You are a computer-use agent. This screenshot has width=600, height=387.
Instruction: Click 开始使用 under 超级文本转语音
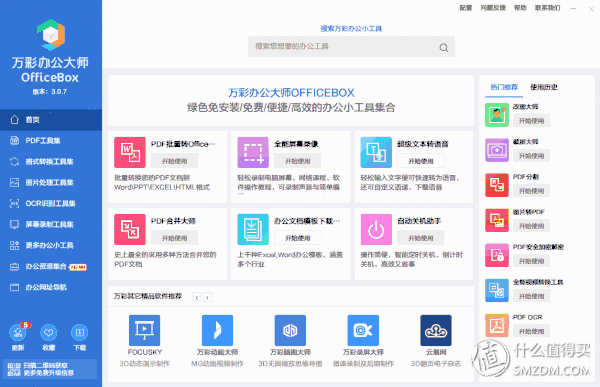[421, 161]
